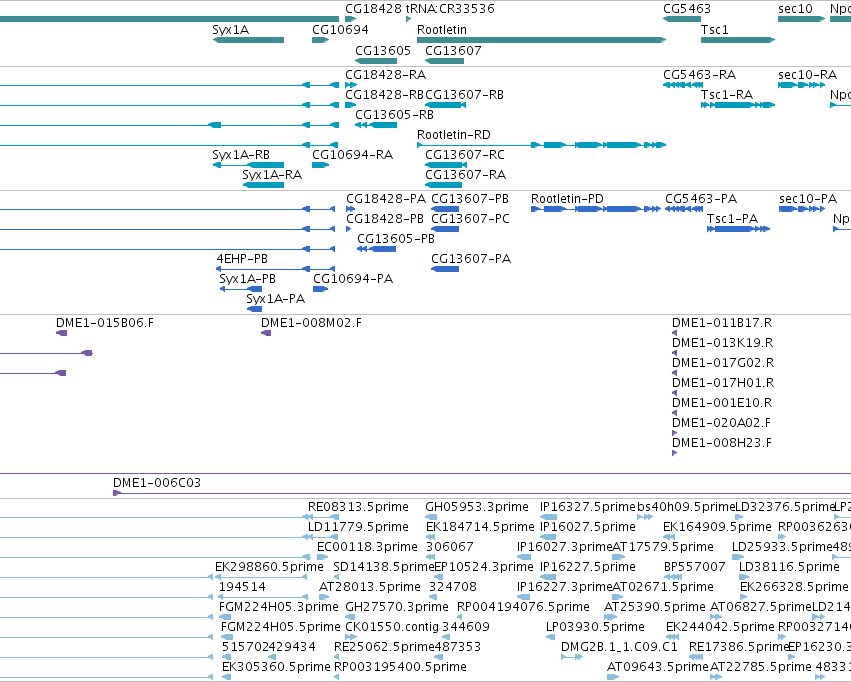The width and height of the screenshot is (851, 682).
Task: Click the CG18428 gene label
Action: click(373, 9)
